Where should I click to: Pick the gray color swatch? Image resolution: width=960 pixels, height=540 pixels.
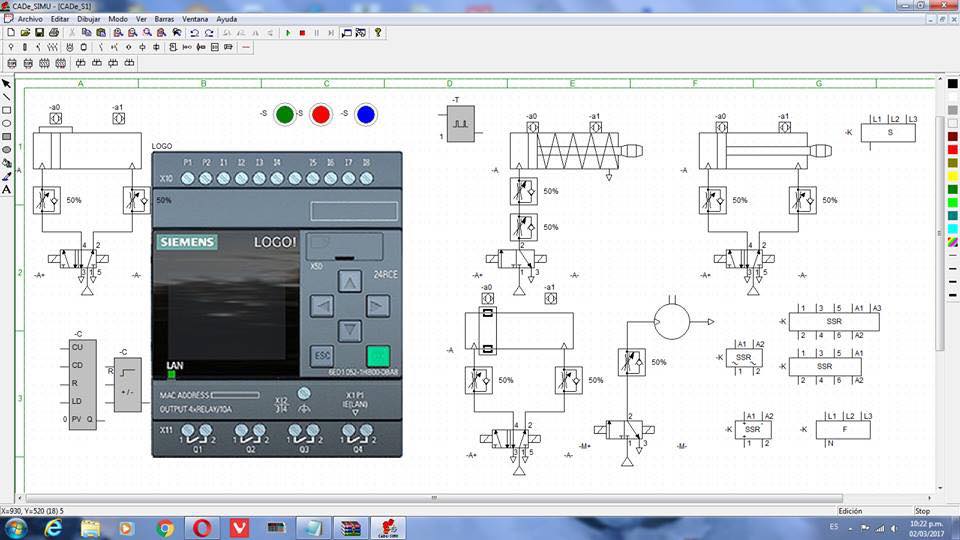[x=953, y=110]
